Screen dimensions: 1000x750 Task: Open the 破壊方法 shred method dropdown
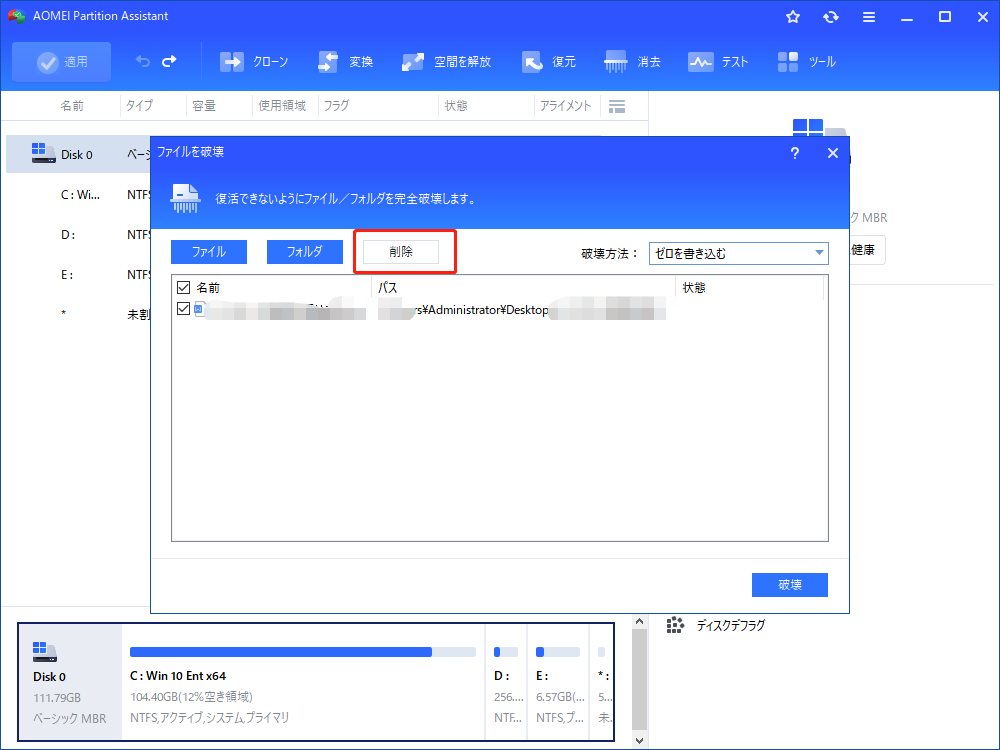(x=739, y=253)
